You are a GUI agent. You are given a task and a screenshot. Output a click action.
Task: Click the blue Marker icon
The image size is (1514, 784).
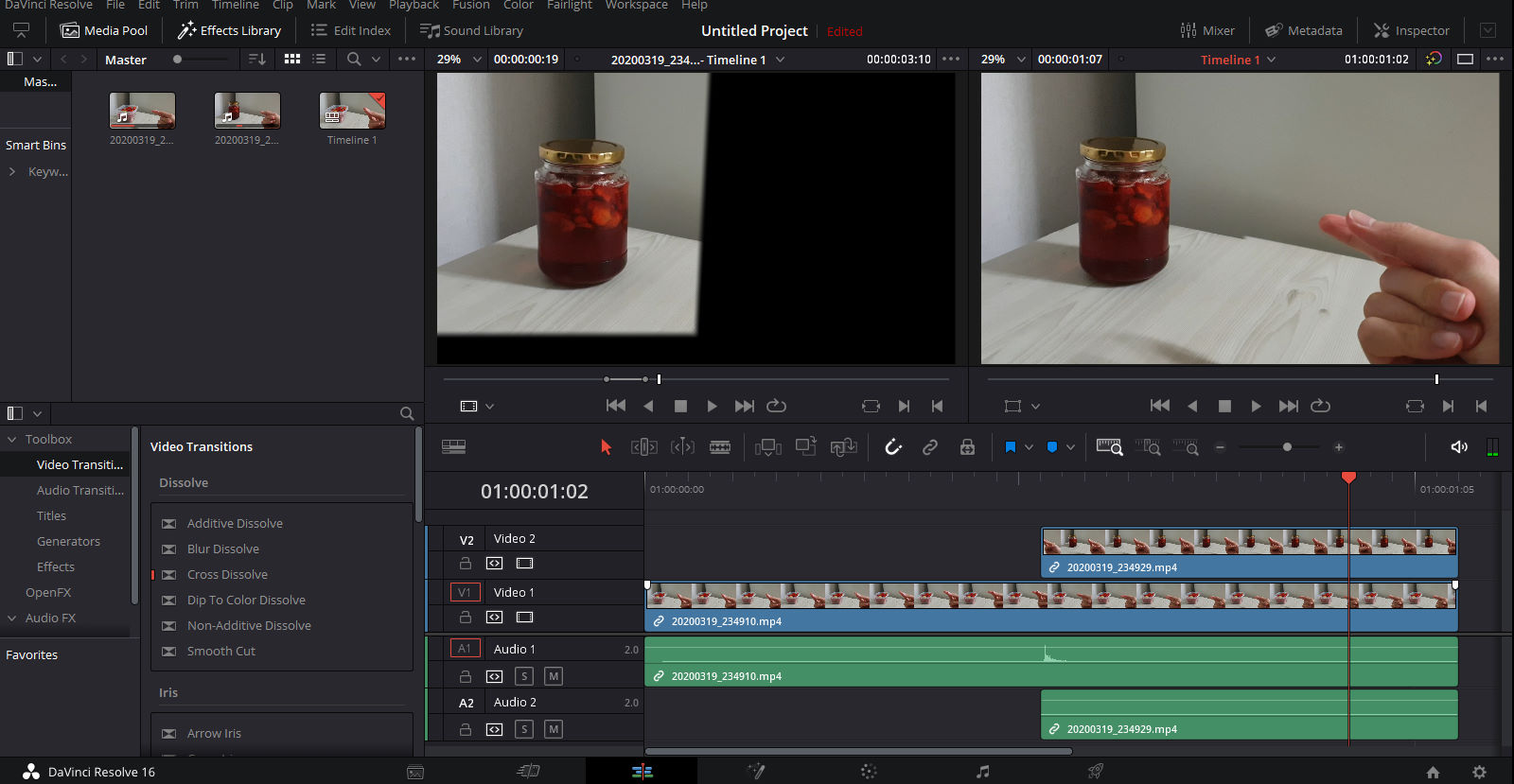(x=1051, y=446)
